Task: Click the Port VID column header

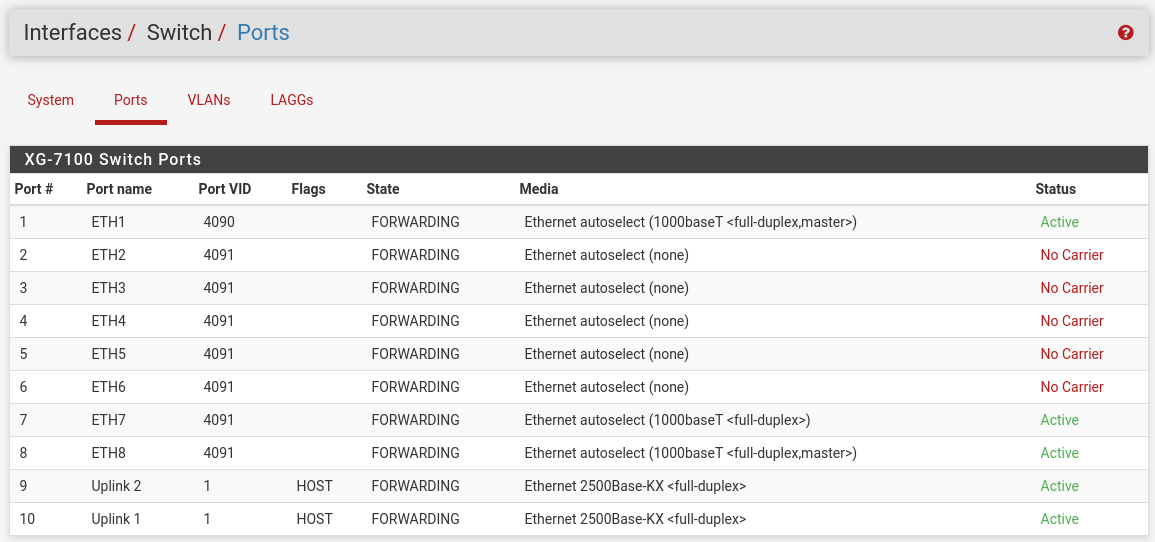Action: tap(225, 189)
